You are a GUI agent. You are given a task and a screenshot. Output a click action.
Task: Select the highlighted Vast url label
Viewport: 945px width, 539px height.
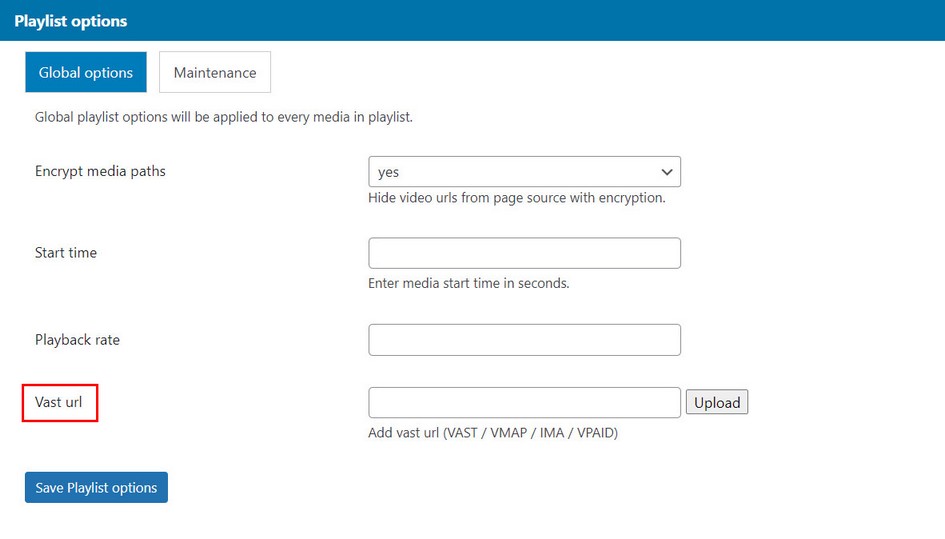point(59,402)
